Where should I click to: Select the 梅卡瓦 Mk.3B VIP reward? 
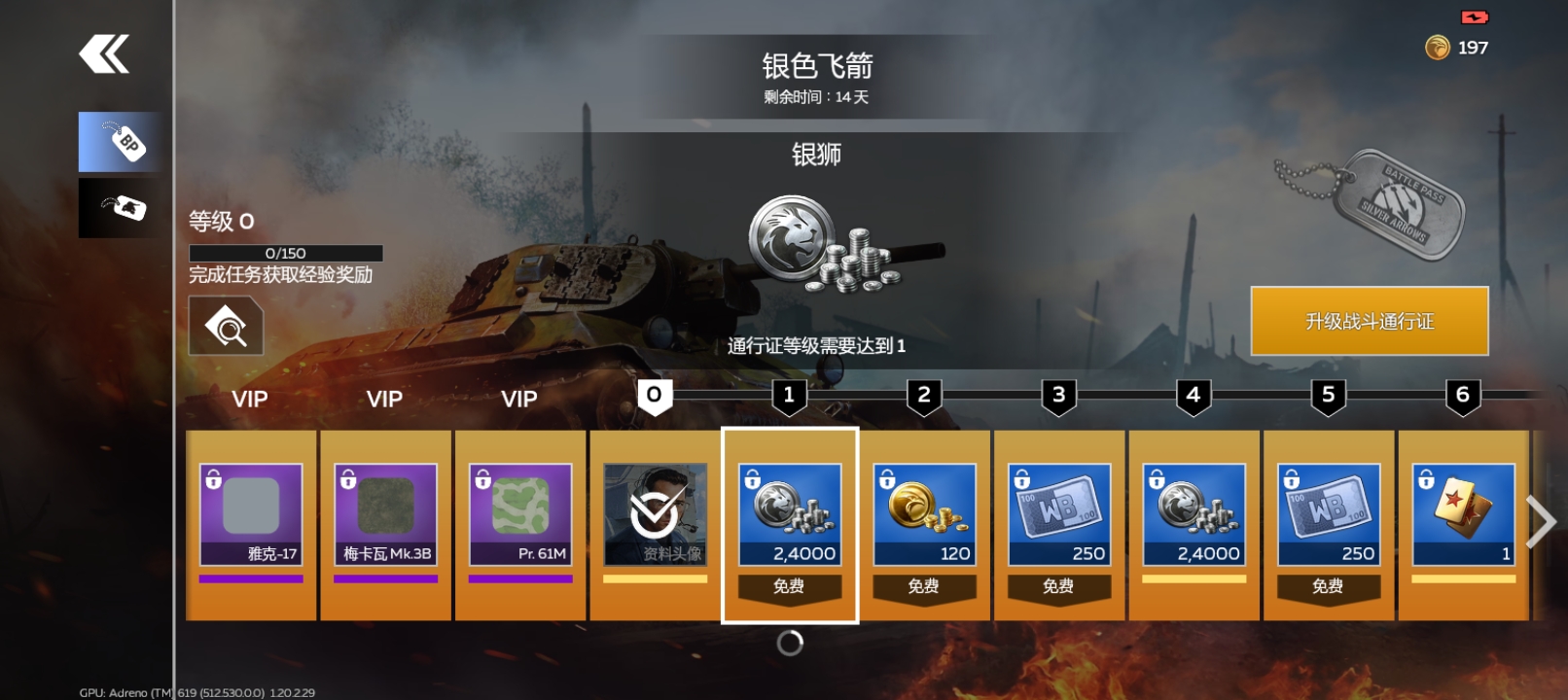click(385, 525)
